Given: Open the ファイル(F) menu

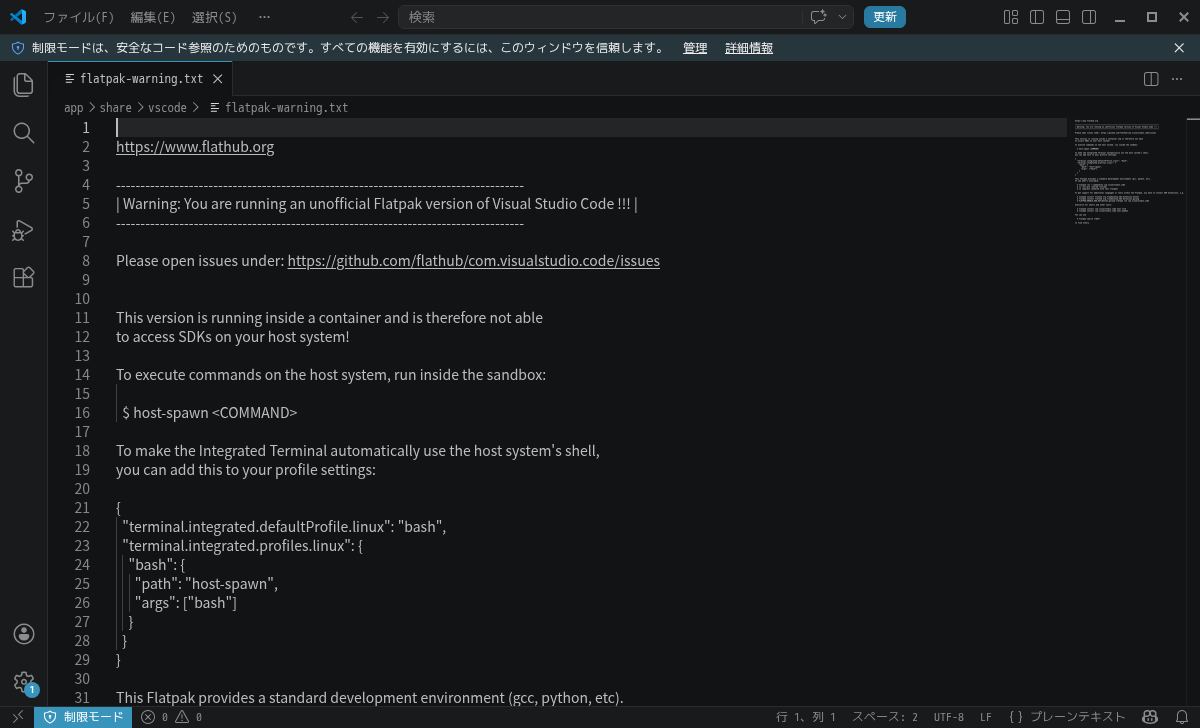Looking at the screenshot, I should [78, 17].
